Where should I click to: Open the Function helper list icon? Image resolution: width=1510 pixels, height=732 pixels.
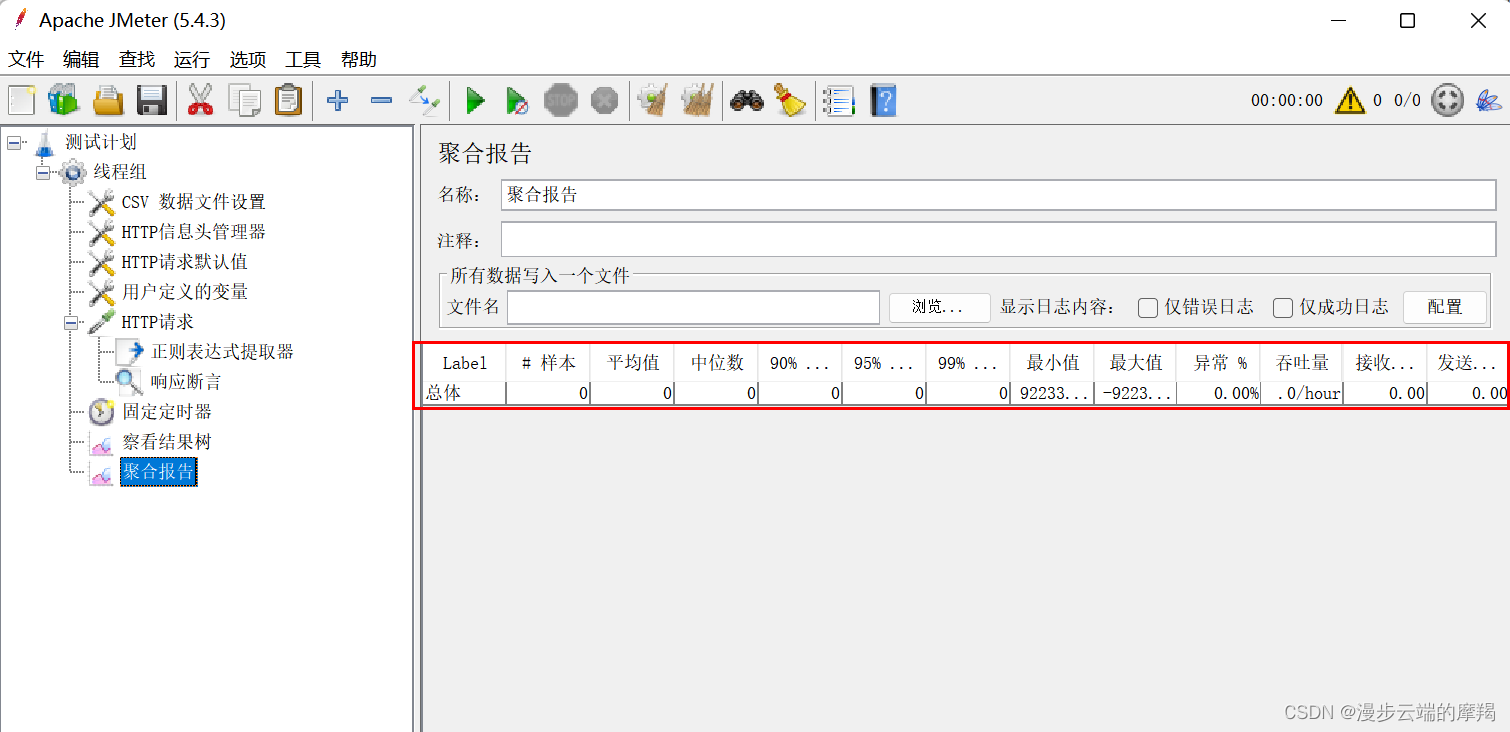pyautogui.click(x=839, y=100)
